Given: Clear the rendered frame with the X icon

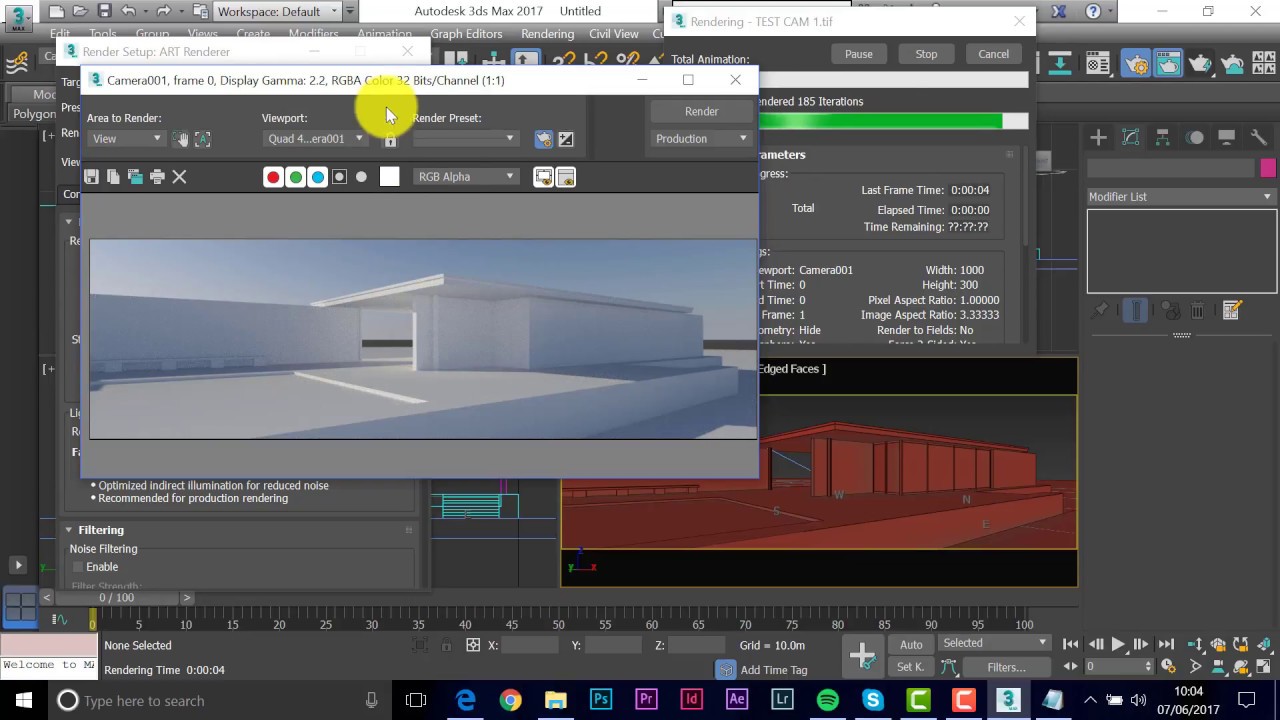Looking at the screenshot, I should pos(179,177).
